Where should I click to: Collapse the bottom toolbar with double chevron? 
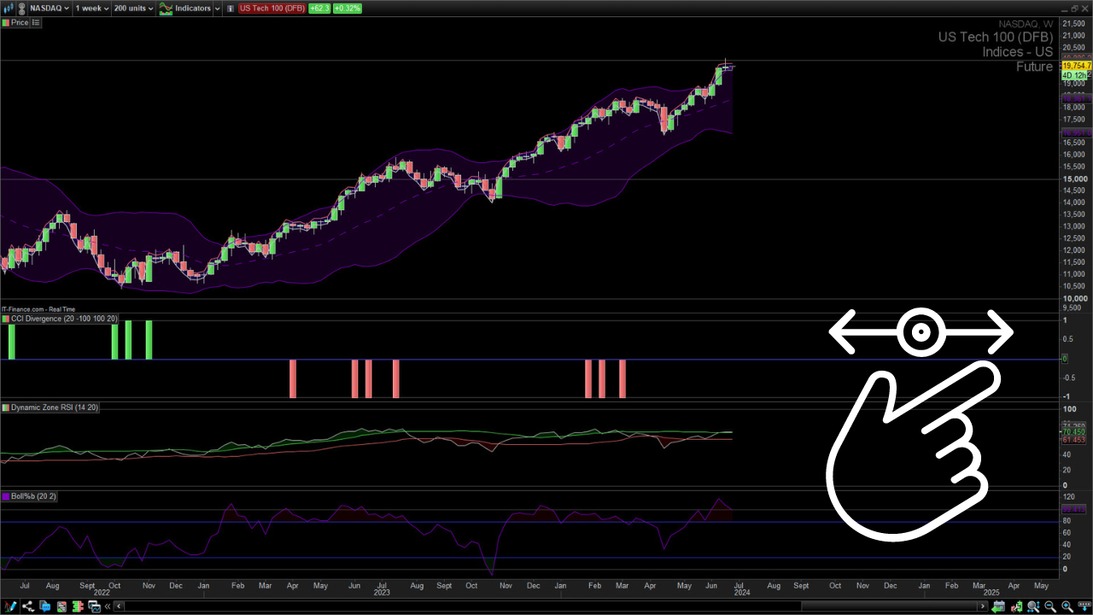pyautogui.click(x=107, y=607)
